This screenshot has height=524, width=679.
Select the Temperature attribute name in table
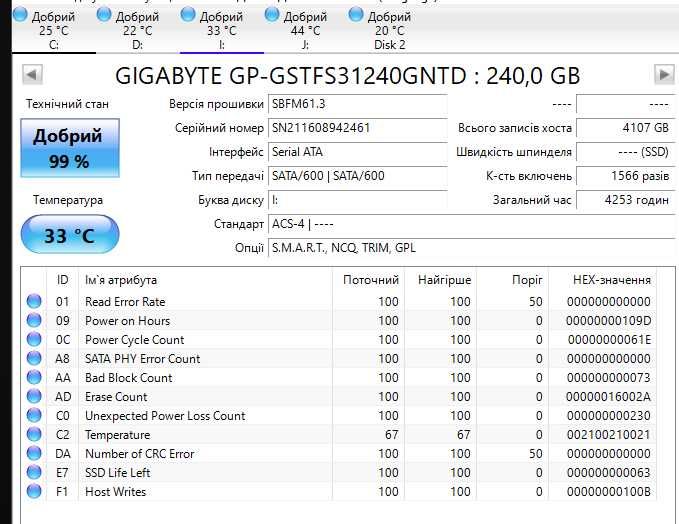(x=117, y=435)
